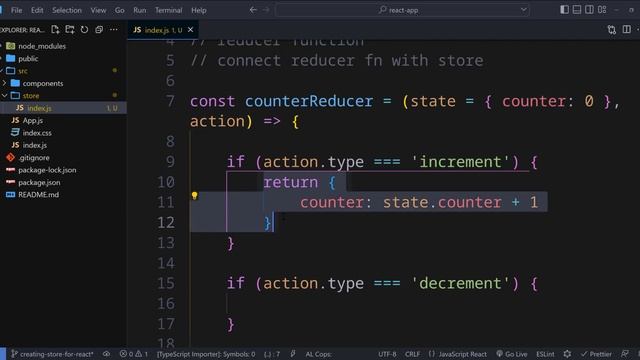Open the Go menu
The width and height of the screenshot is (640, 360).
tap(120, 10)
